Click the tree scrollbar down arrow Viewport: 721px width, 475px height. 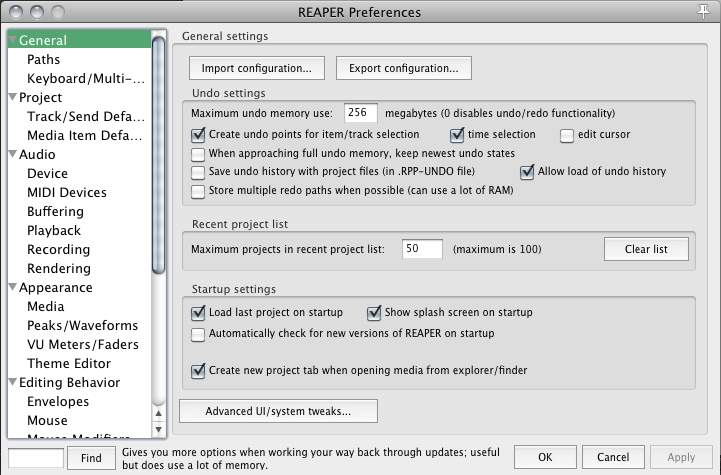click(158, 430)
